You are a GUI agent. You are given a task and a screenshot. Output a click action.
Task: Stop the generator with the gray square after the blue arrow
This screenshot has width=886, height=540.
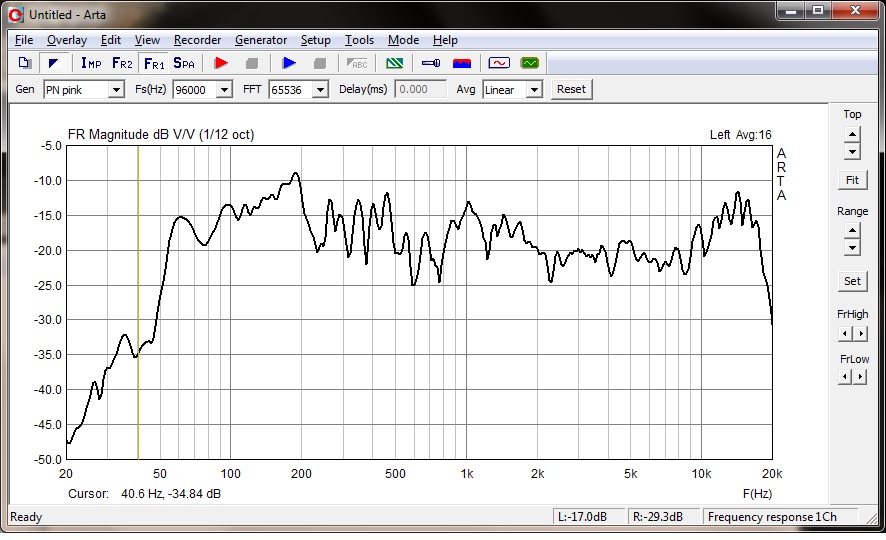(320, 63)
